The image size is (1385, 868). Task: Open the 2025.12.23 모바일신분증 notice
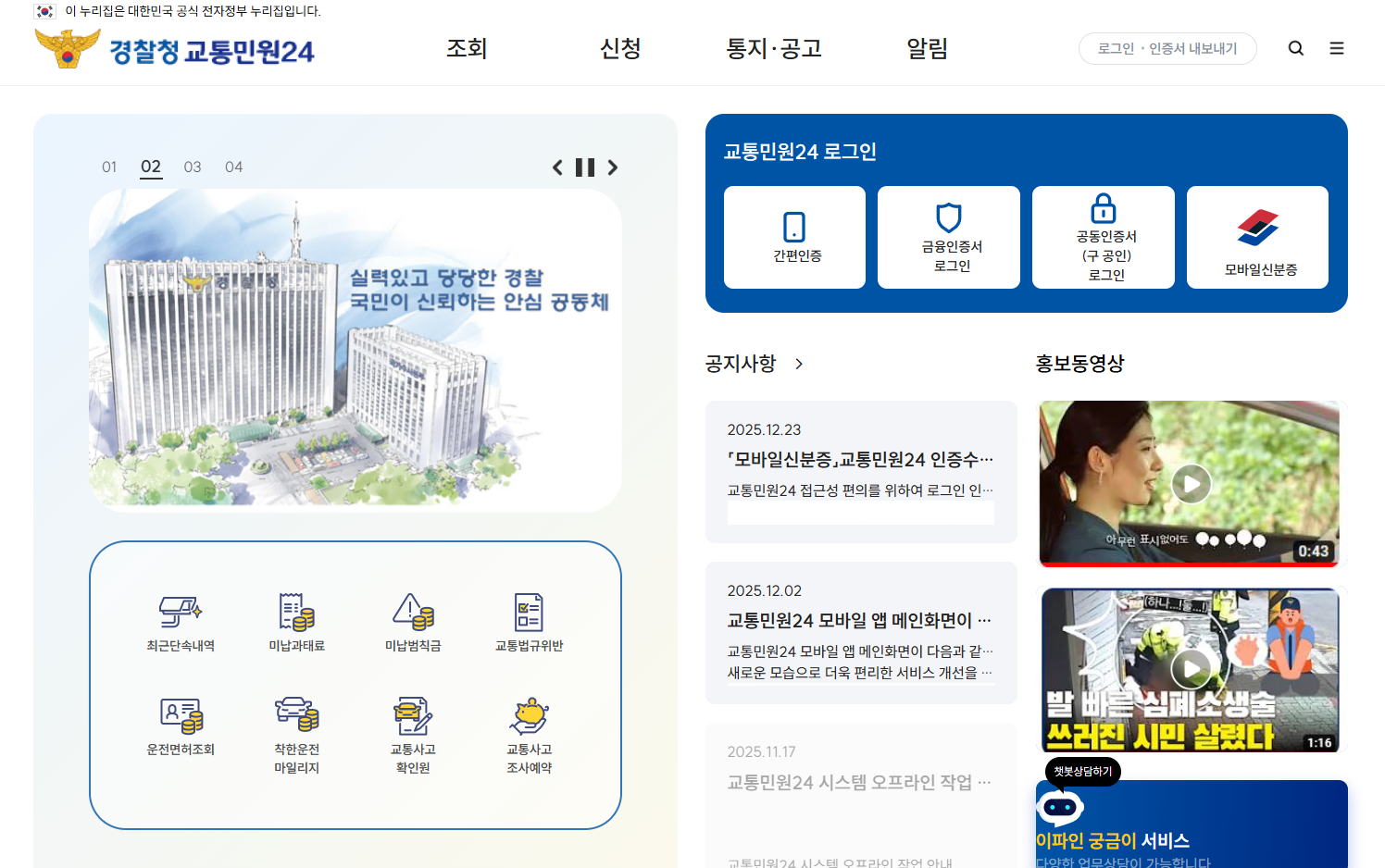pos(861,472)
